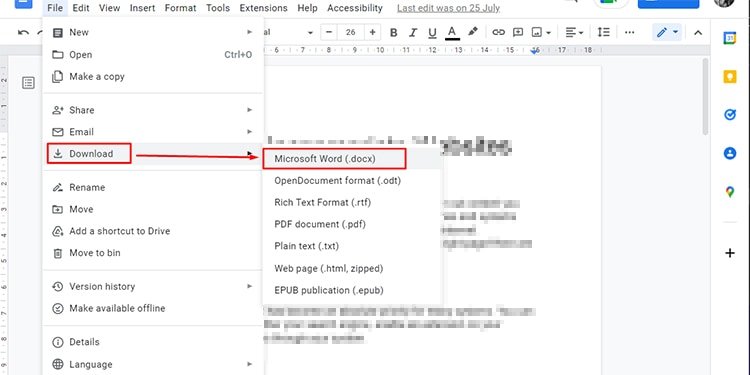750x375 pixels.
Task: Open the Format menu
Action: [x=180, y=8]
